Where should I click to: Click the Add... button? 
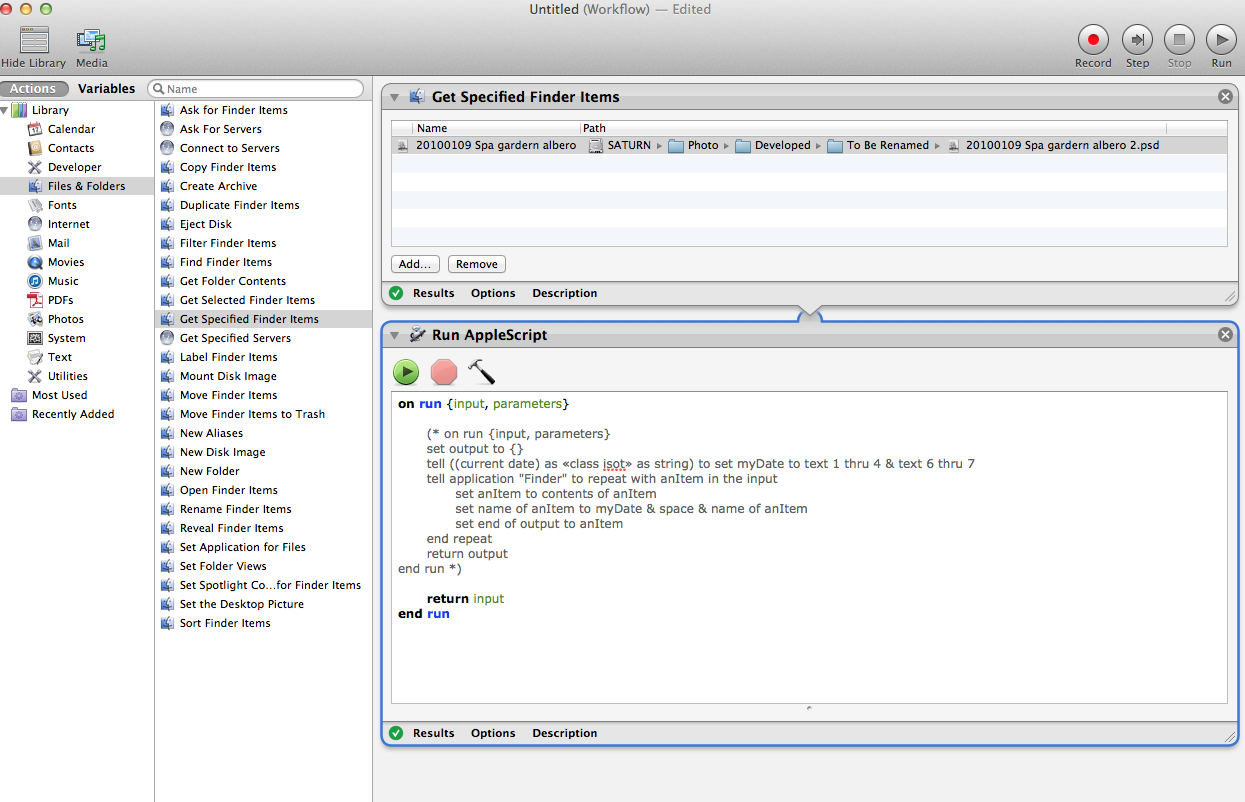(x=415, y=264)
